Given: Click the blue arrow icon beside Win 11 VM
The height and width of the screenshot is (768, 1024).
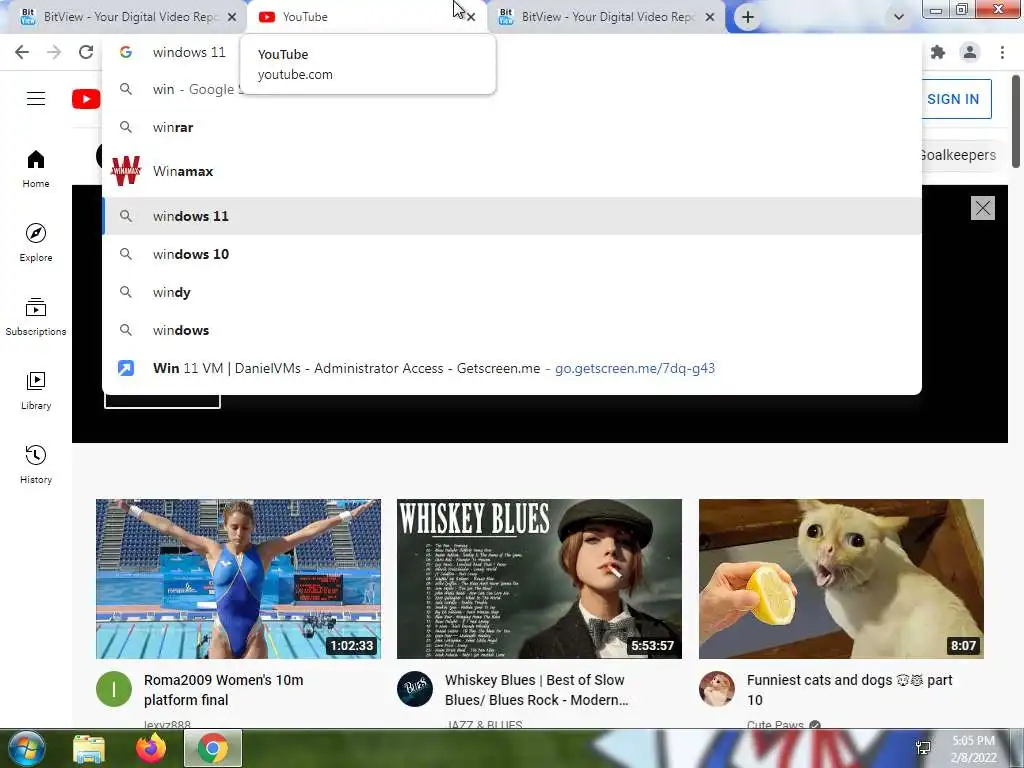Looking at the screenshot, I should 126,368.
